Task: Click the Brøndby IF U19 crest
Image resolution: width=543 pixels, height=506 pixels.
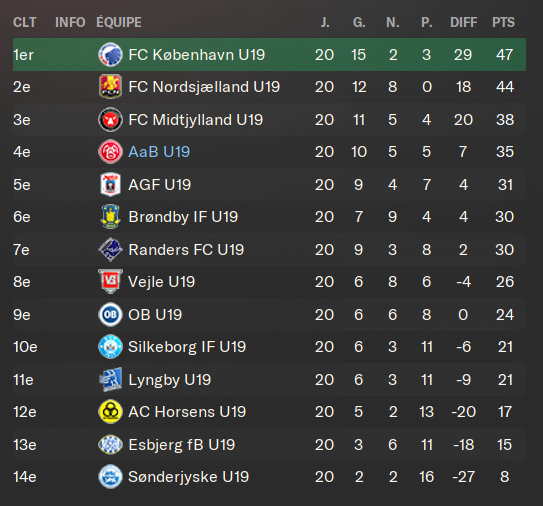Action: [110, 217]
